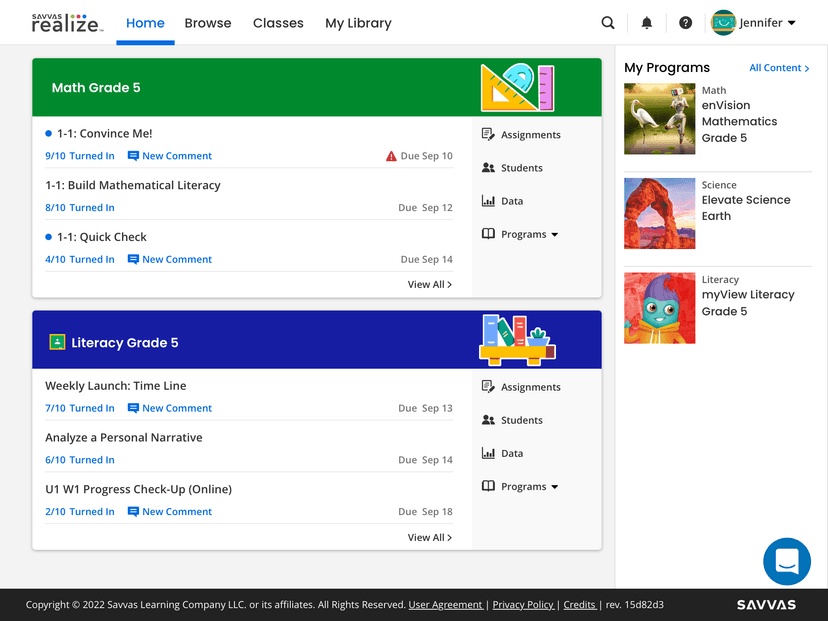The width and height of the screenshot is (828, 621).
Task: Click Math Grade 5 Assignments icon
Action: point(488,135)
